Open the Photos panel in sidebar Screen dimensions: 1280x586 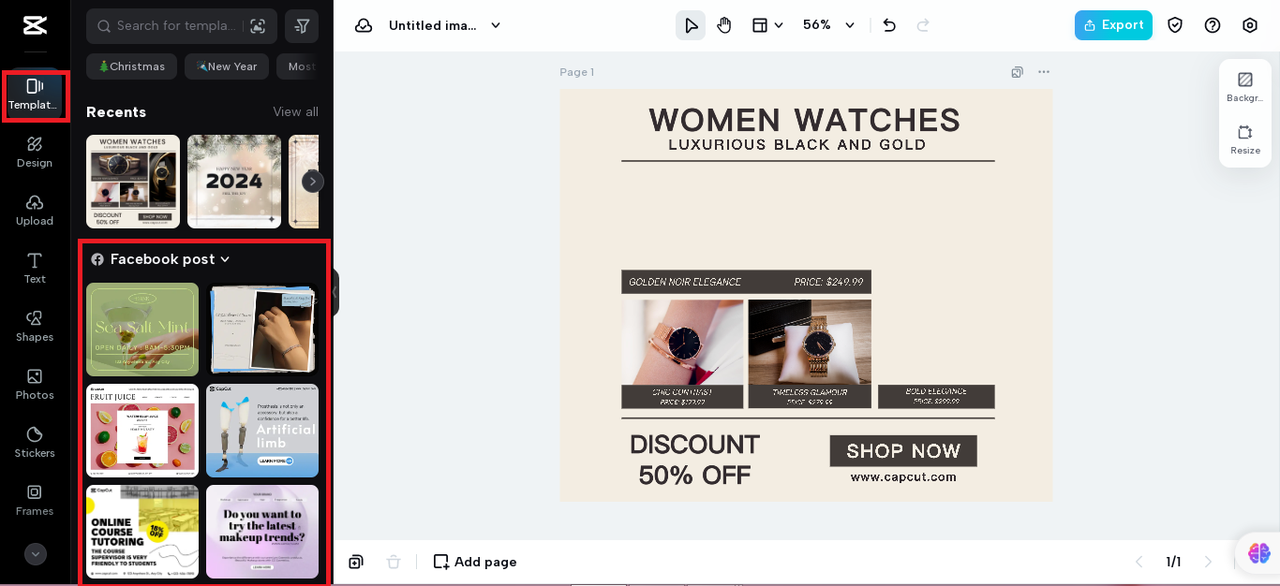pos(35,384)
